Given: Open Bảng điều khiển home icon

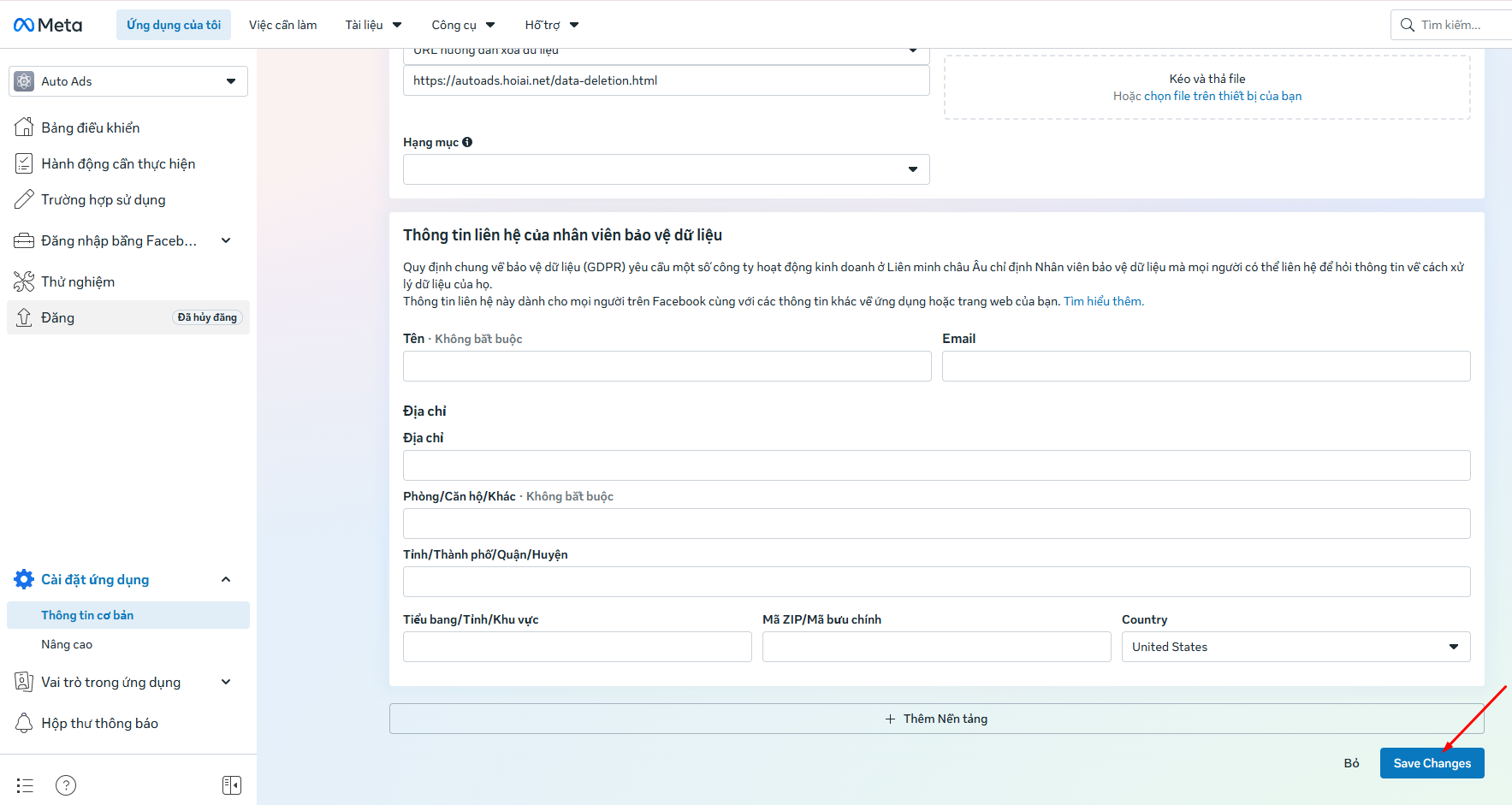Looking at the screenshot, I should point(24,127).
